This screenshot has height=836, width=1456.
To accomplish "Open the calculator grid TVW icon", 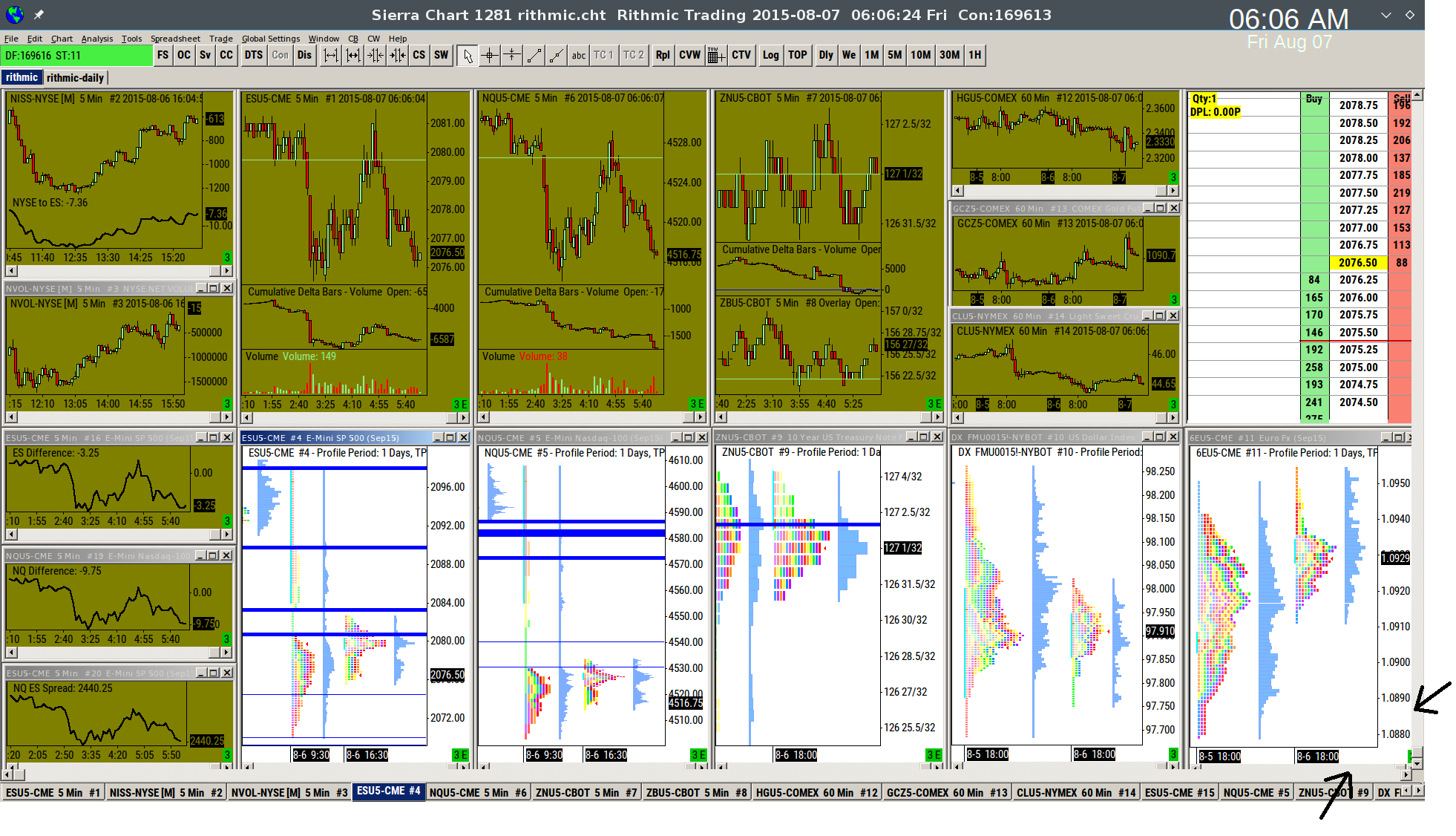I will tap(715, 56).
